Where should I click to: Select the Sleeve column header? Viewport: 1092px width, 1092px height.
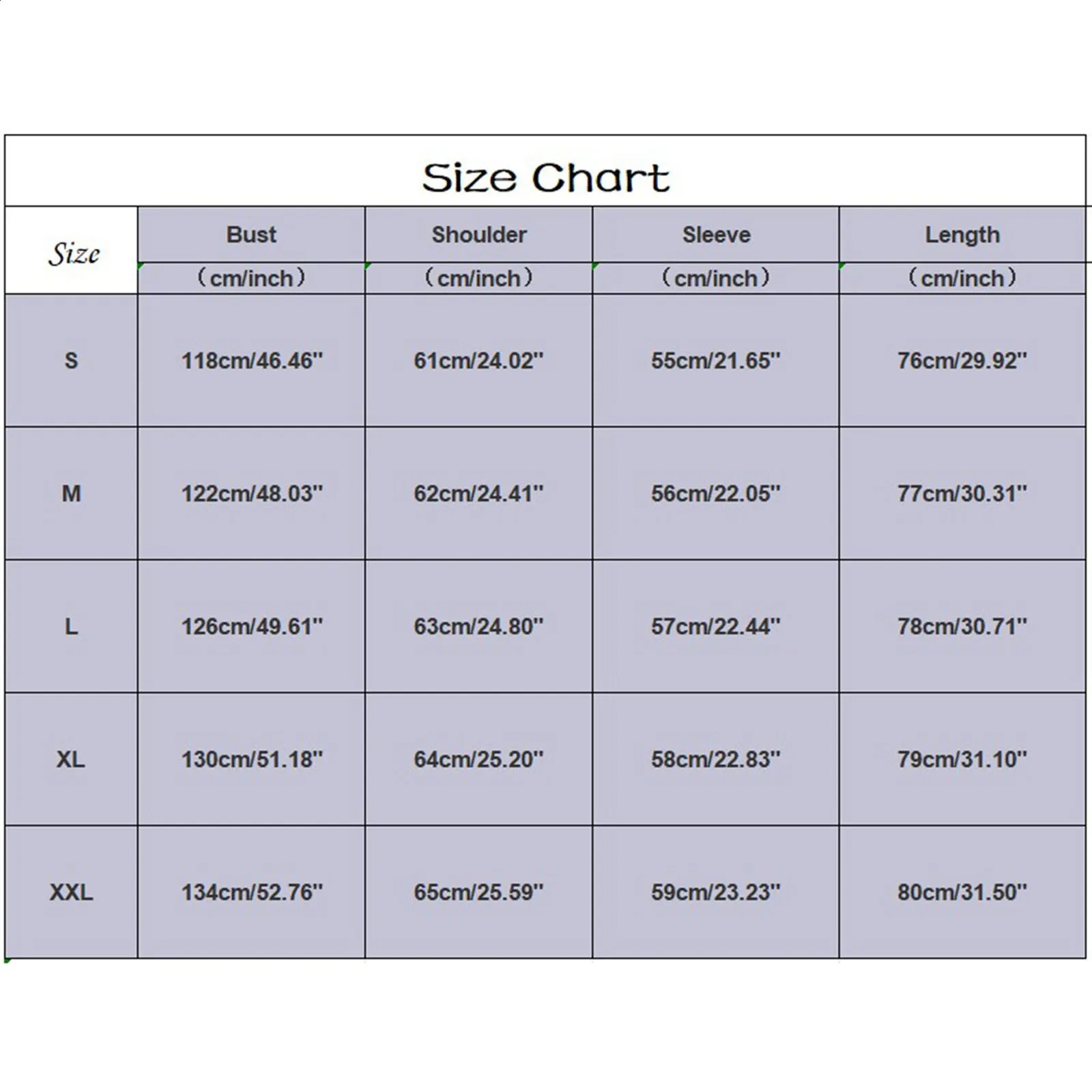[x=716, y=235]
